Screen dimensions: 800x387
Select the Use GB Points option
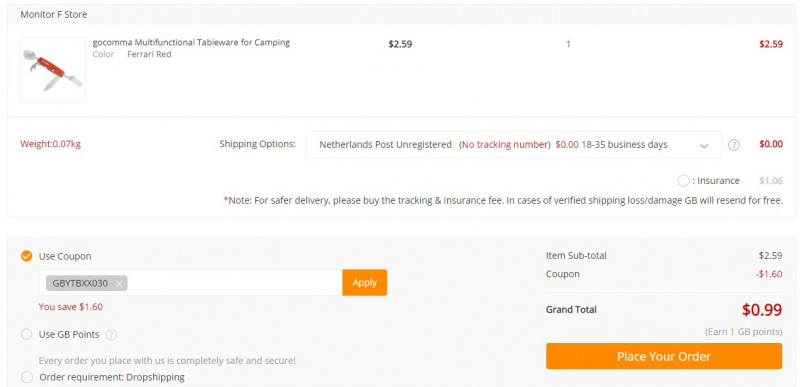point(27,334)
